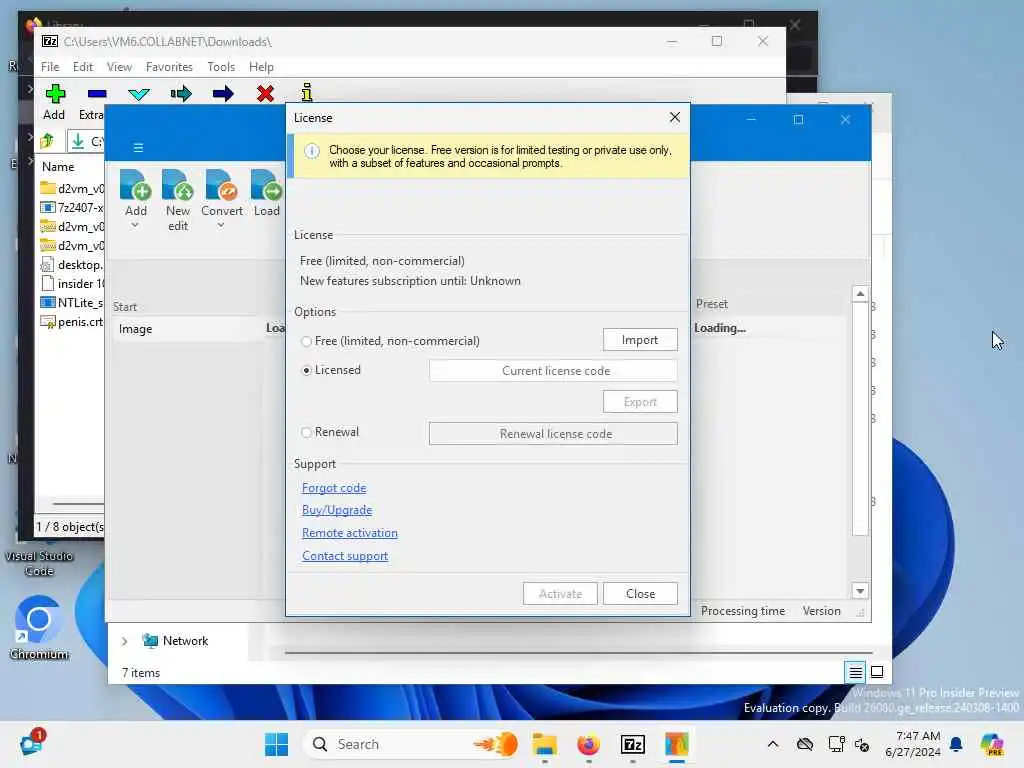Click NTLite New edit icon
This screenshot has width=1024, height=768.
pos(178,185)
